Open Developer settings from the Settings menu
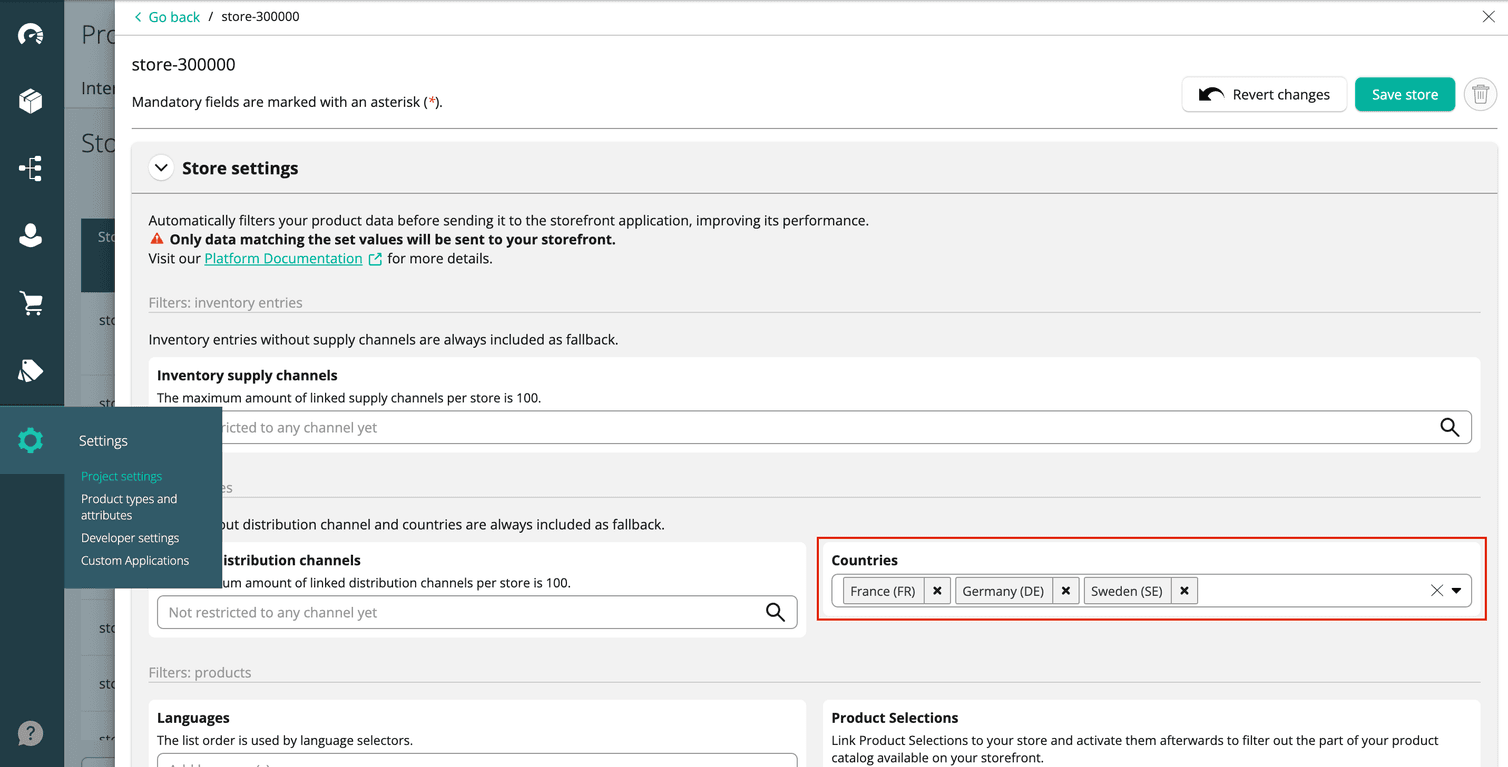Viewport: 1508px width, 767px height. pyautogui.click(x=129, y=537)
